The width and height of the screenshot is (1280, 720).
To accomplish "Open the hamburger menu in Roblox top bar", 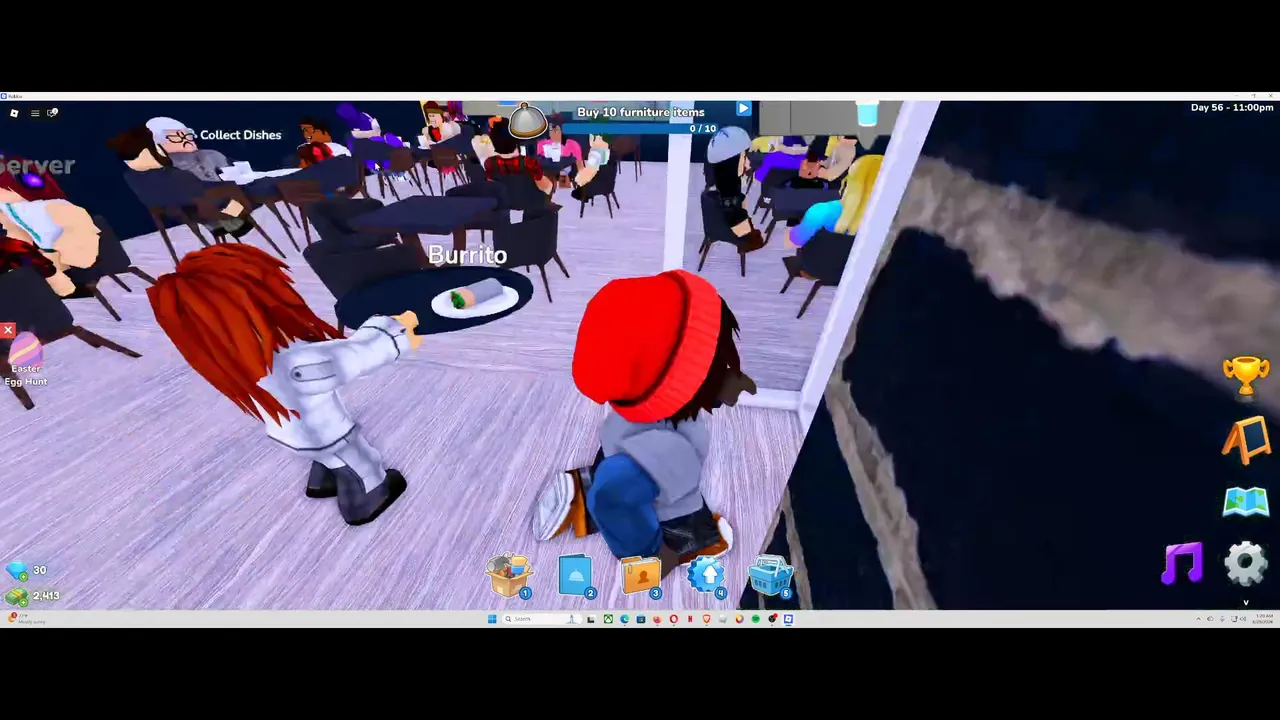I will coord(35,113).
